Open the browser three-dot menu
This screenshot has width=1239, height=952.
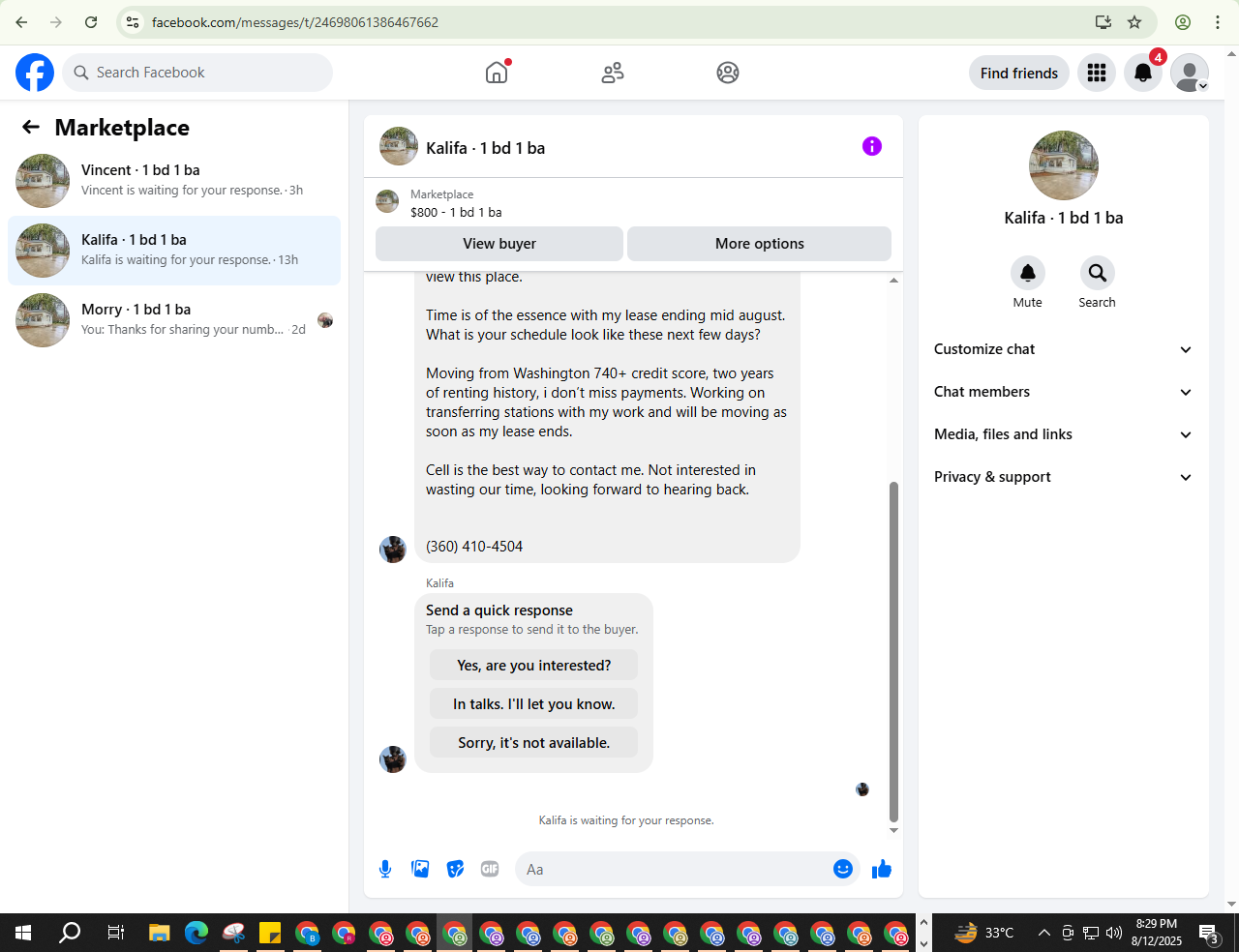click(1218, 22)
